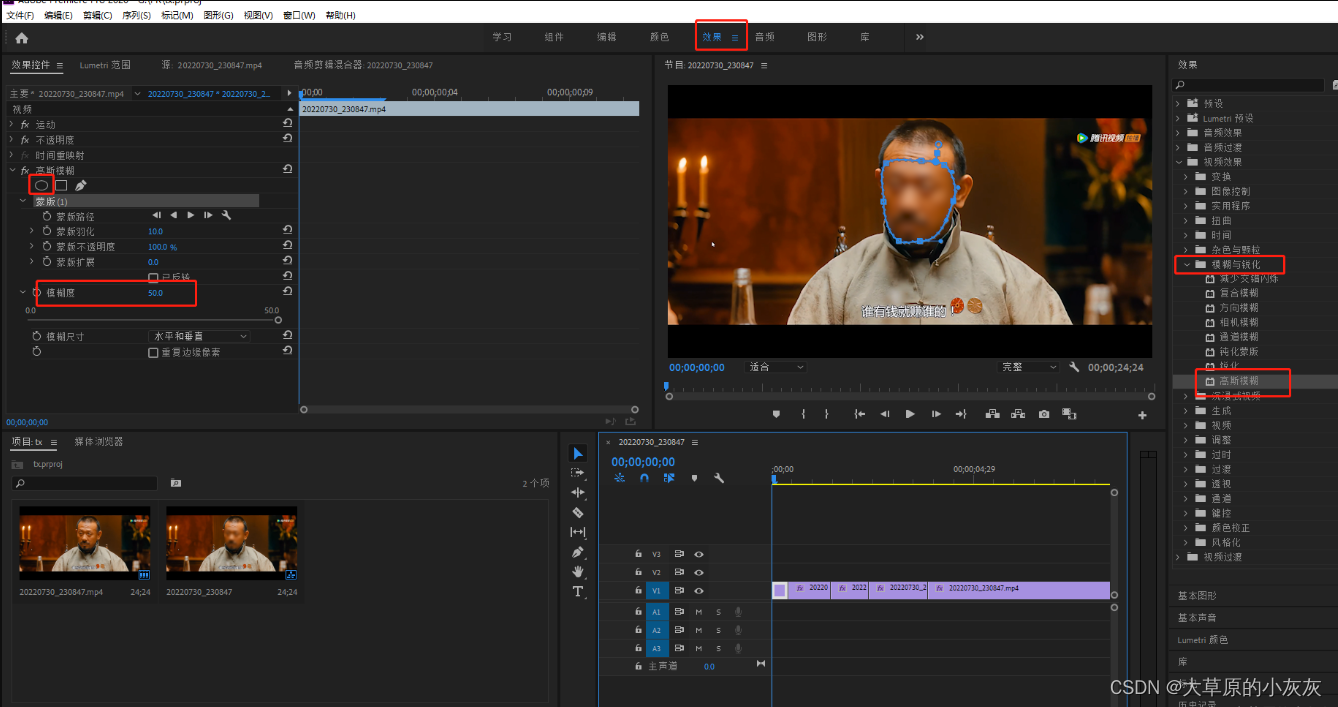Select 相机模糊 effect in effects list
The image size is (1338, 707).
pos(1239,322)
